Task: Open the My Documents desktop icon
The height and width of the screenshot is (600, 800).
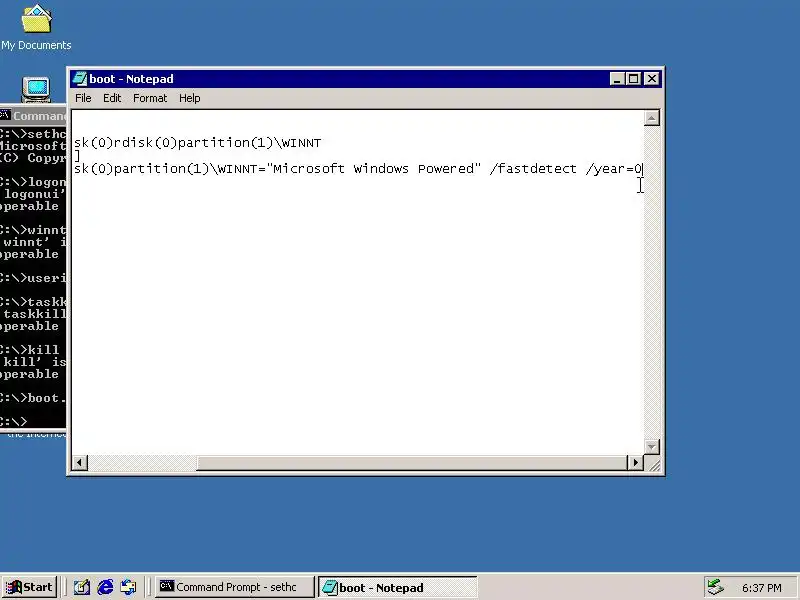Action: (36, 28)
